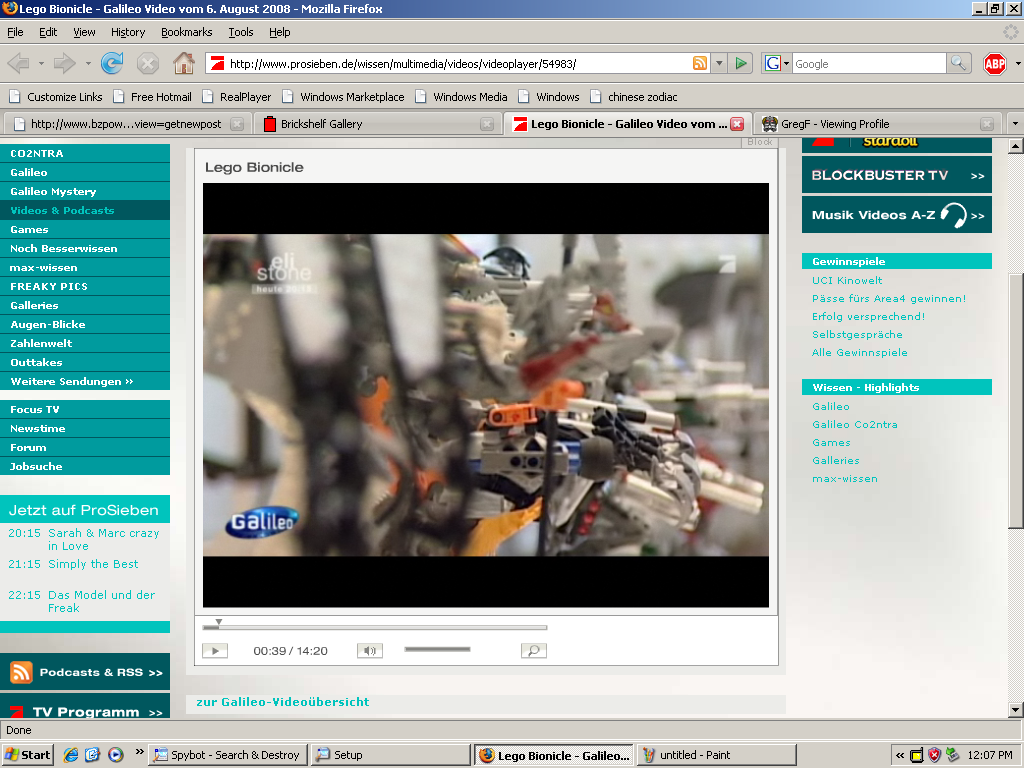
Task: Click the Google search magnifier icon
Action: 957,63
